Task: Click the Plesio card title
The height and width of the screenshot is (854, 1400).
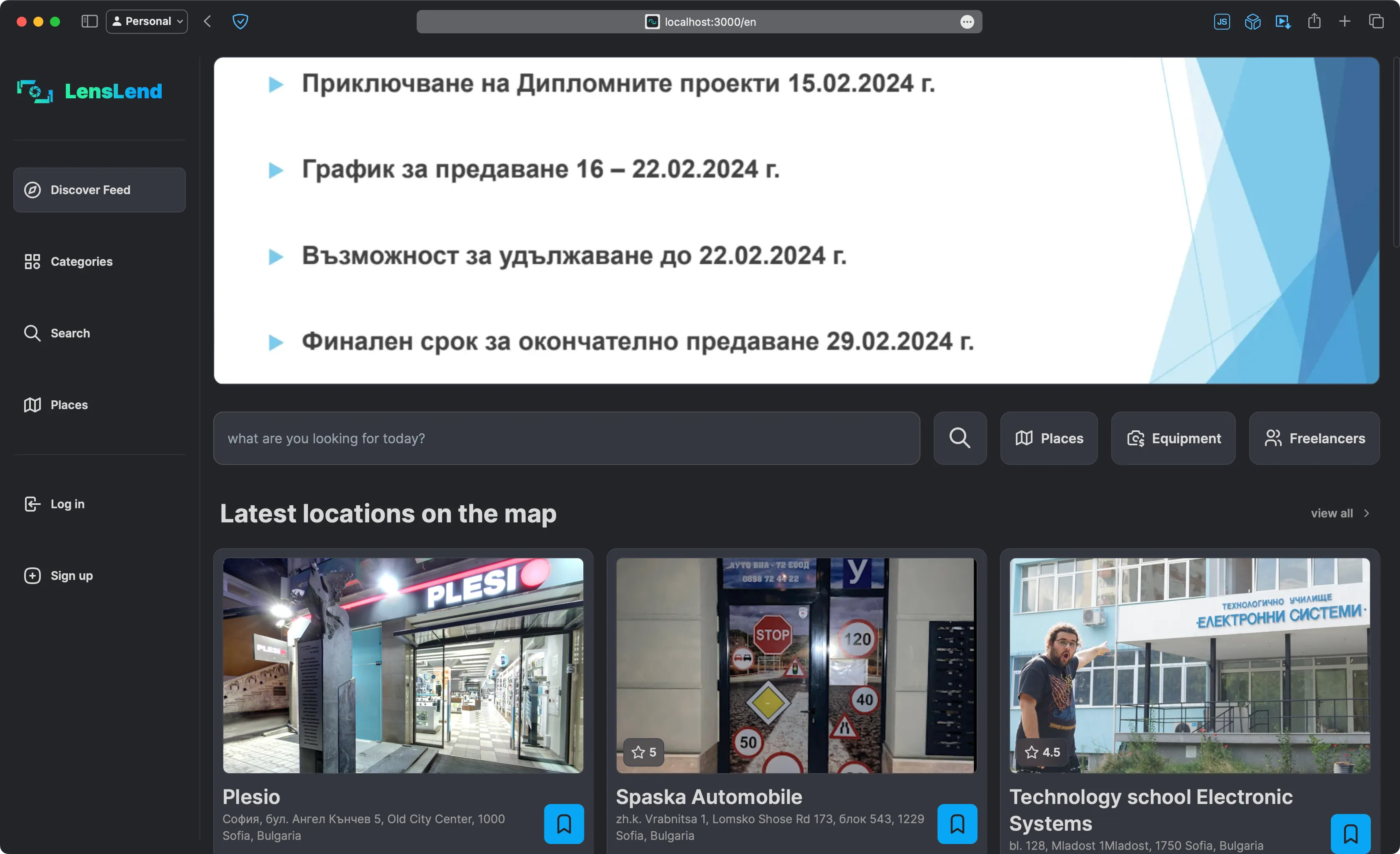Action: [251, 797]
